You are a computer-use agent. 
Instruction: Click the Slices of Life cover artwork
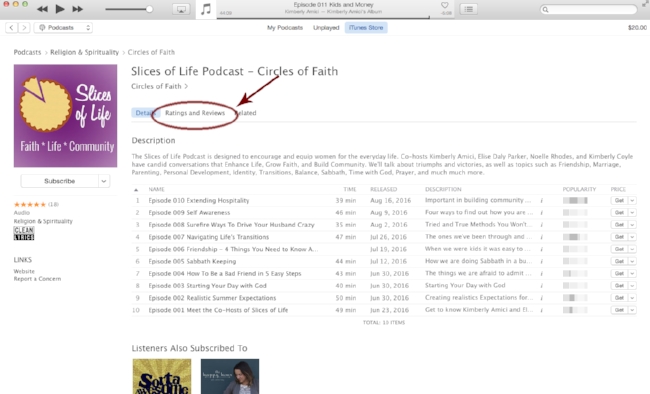[x=65, y=116]
